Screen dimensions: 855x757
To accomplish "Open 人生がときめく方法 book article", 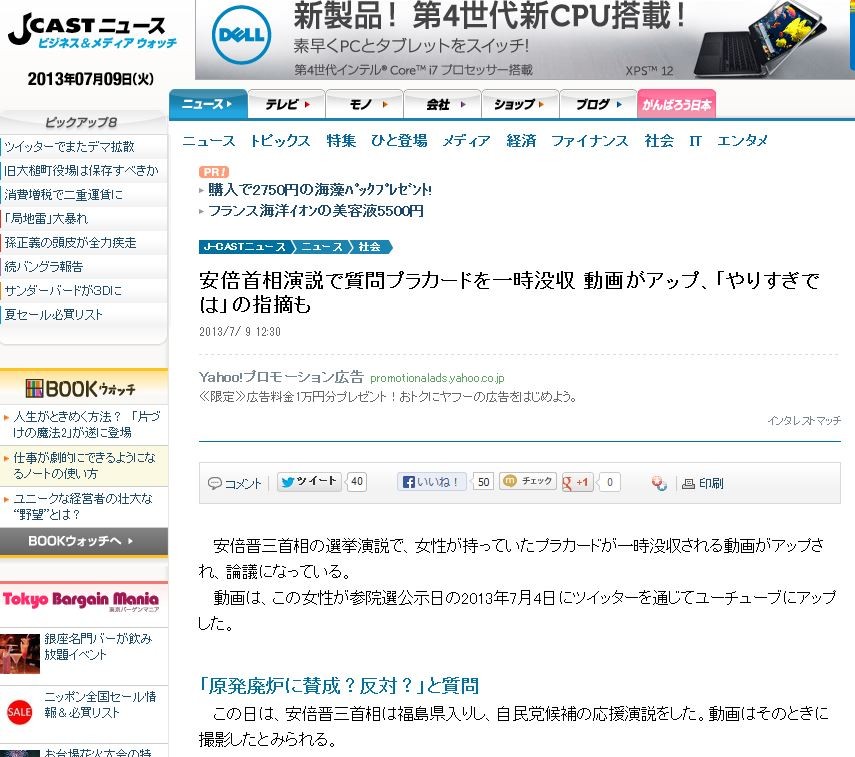I will (x=86, y=424).
